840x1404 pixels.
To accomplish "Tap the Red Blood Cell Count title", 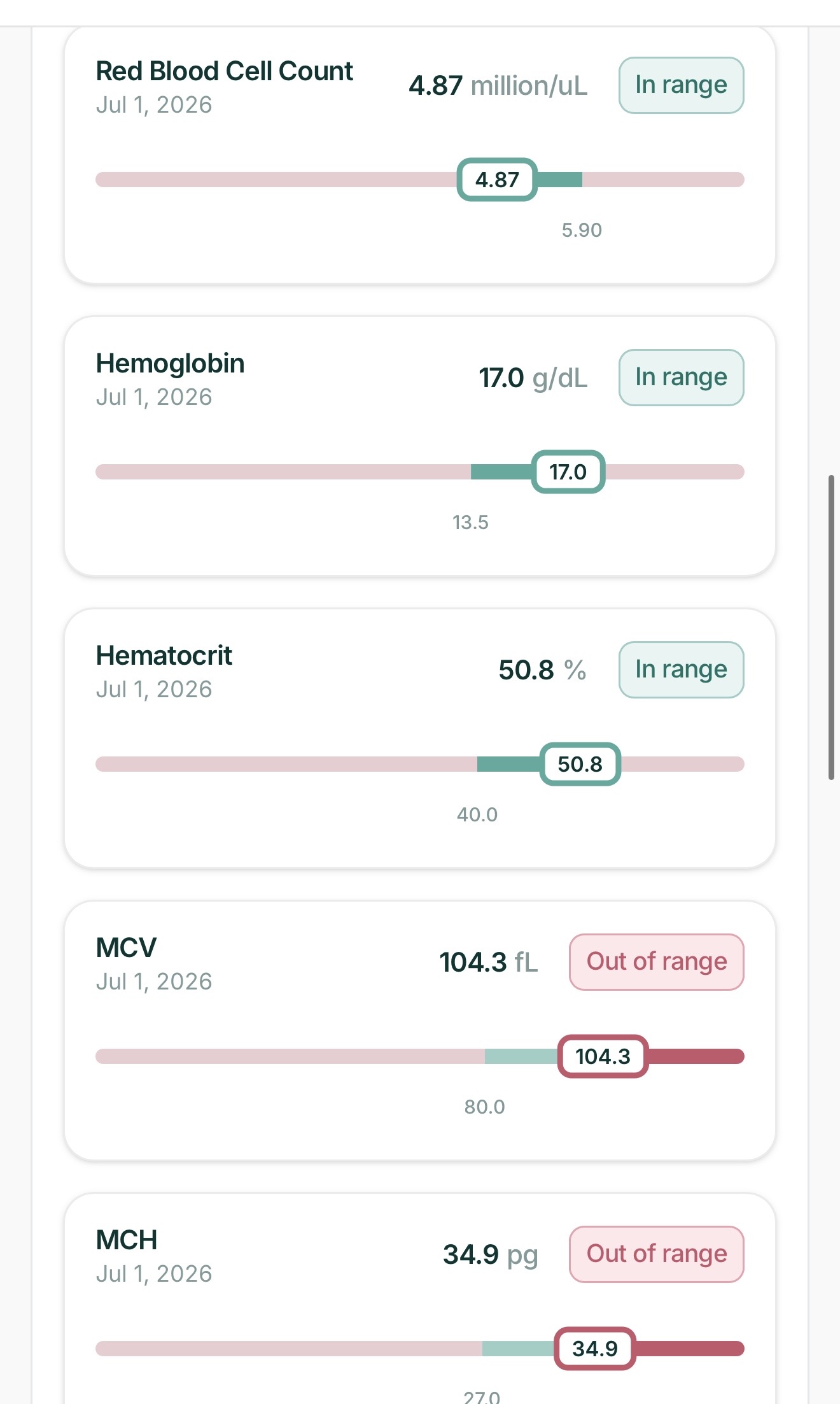I will point(224,71).
